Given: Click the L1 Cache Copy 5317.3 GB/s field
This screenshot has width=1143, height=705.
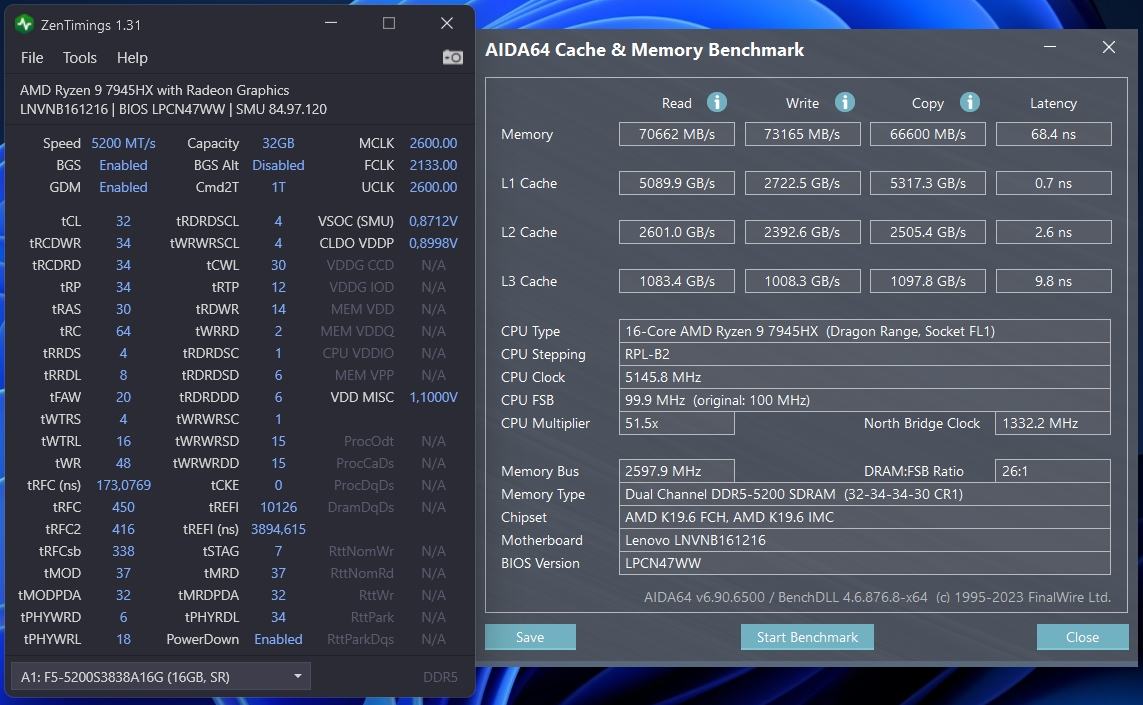Looking at the screenshot, I should point(927,183).
